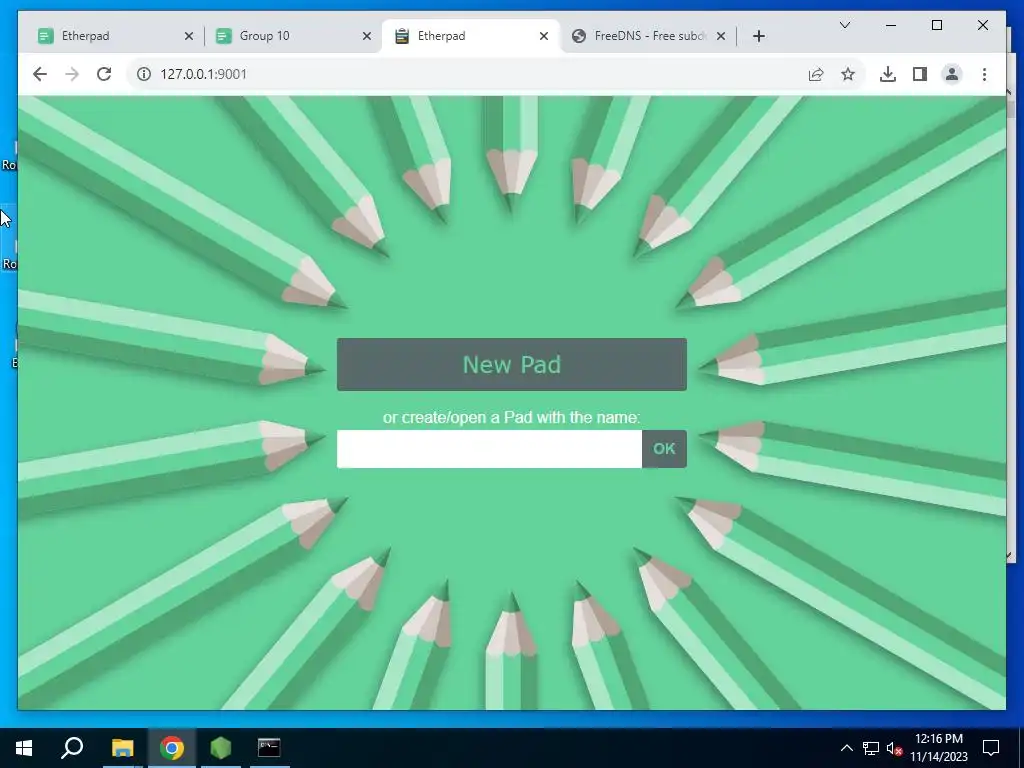Close the Chrome window
Image resolution: width=1024 pixels, height=768 pixels.
982,25
